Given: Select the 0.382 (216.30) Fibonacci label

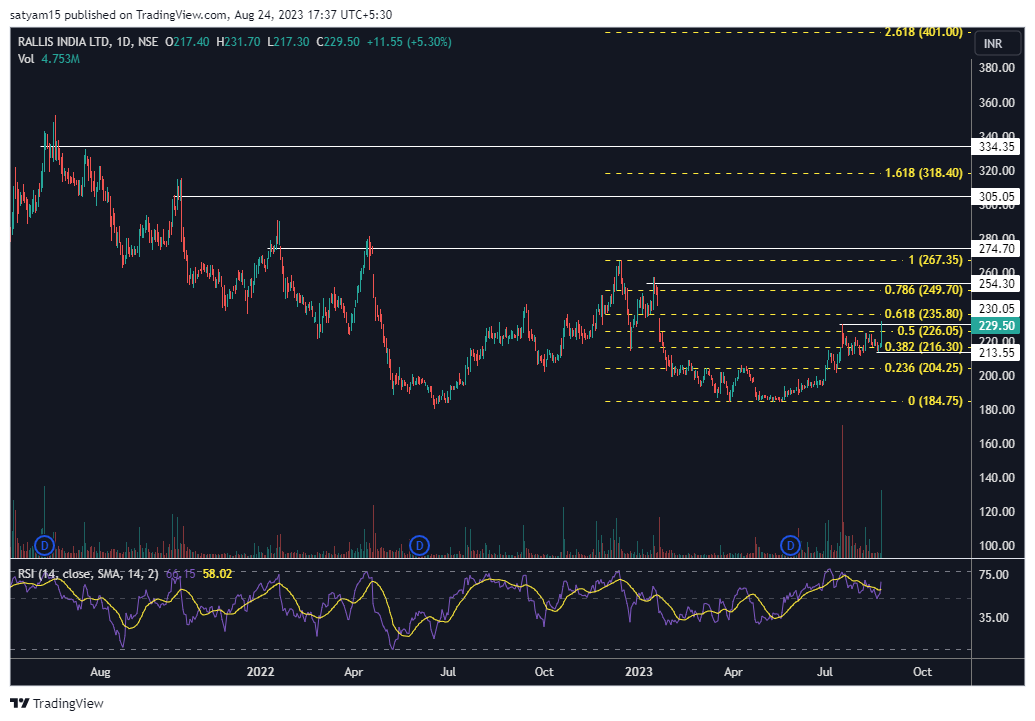Looking at the screenshot, I should 923,347.
